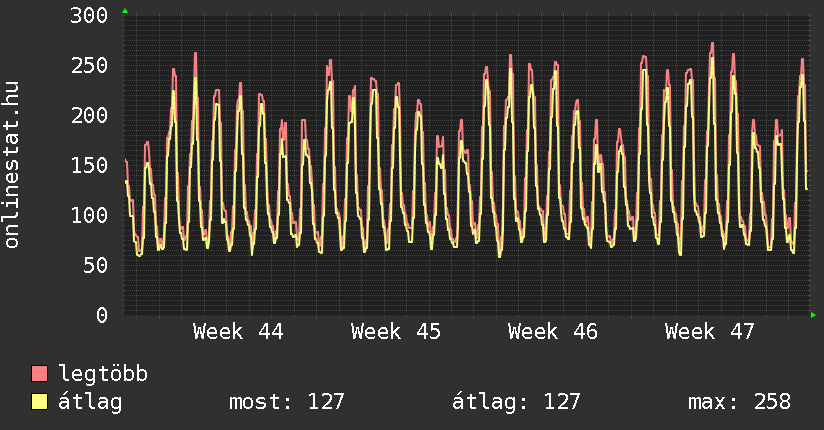Select the Week 44 axis label
Viewport: 824px width, 430px height.
(238, 332)
